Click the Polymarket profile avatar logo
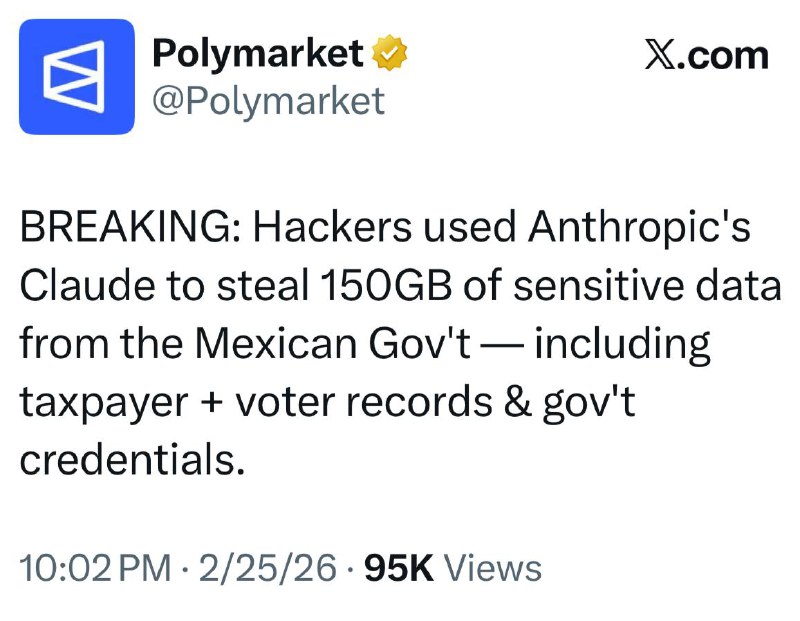 (76, 76)
